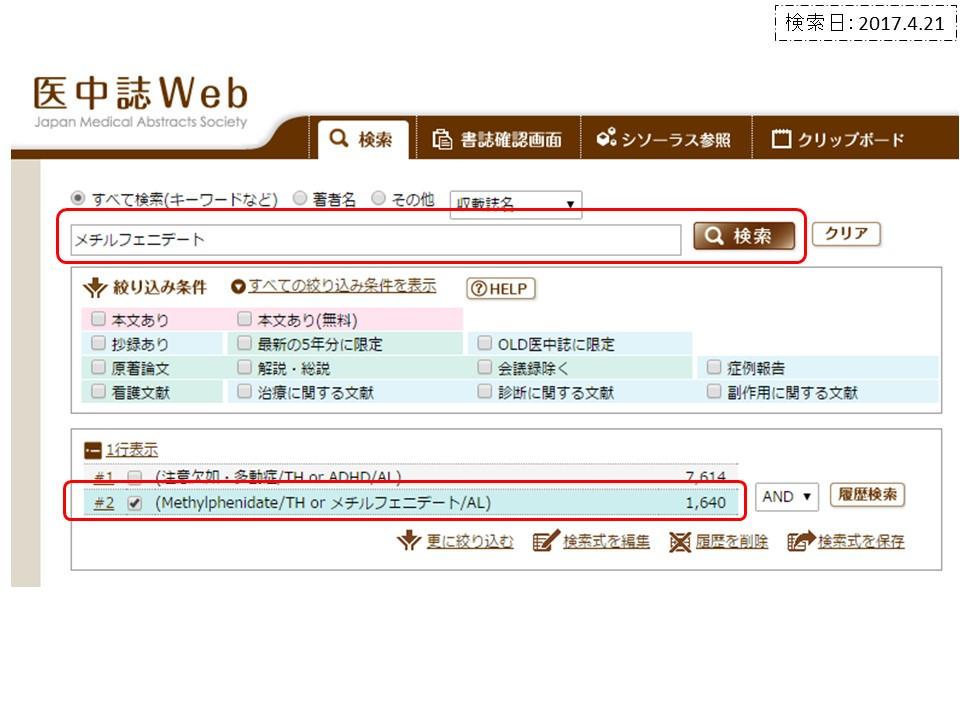The width and height of the screenshot is (960, 720).
Task: Click the funnel icon beside 更に絞り込む
Action: [x=408, y=541]
